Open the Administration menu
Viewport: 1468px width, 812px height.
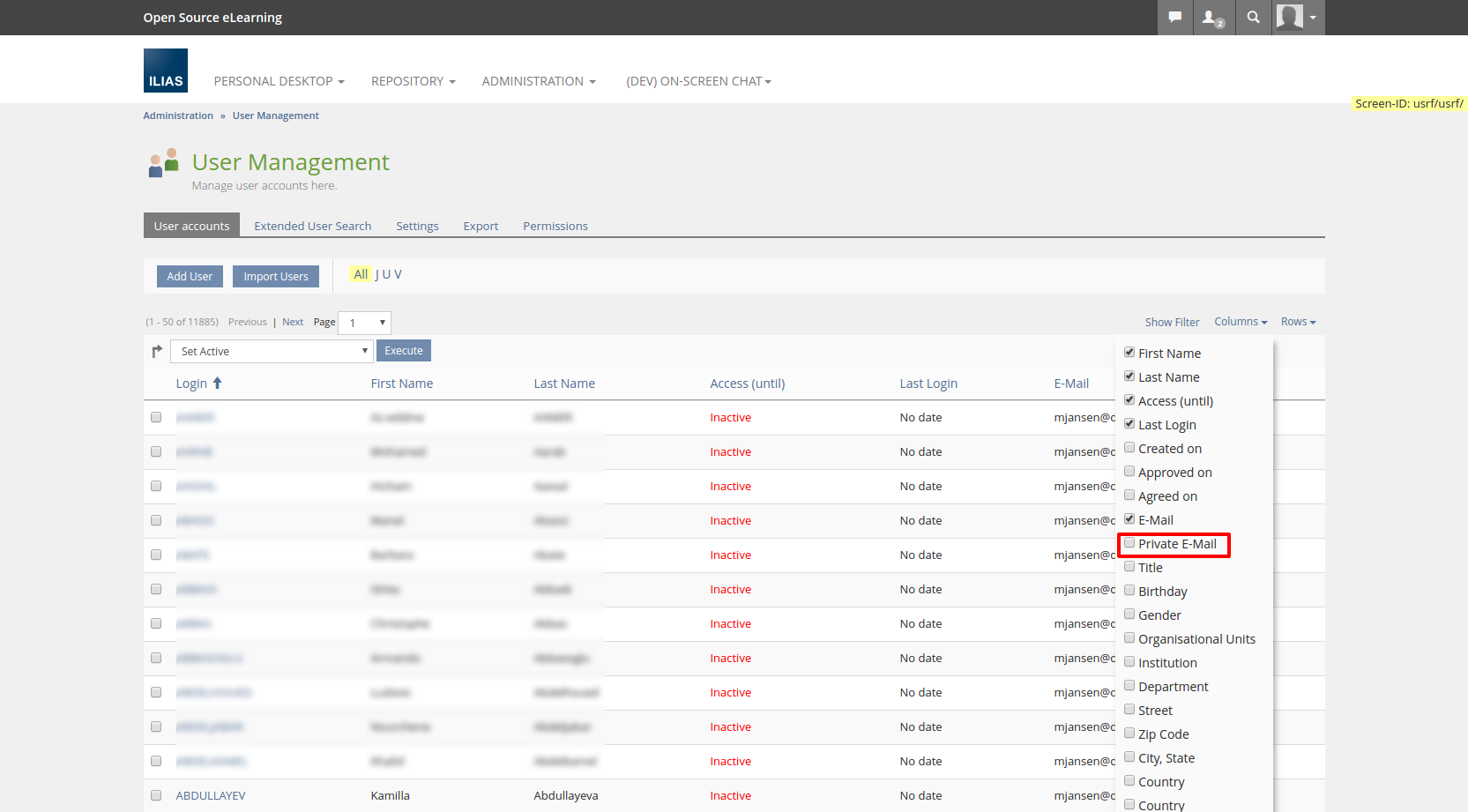pyautogui.click(x=538, y=81)
